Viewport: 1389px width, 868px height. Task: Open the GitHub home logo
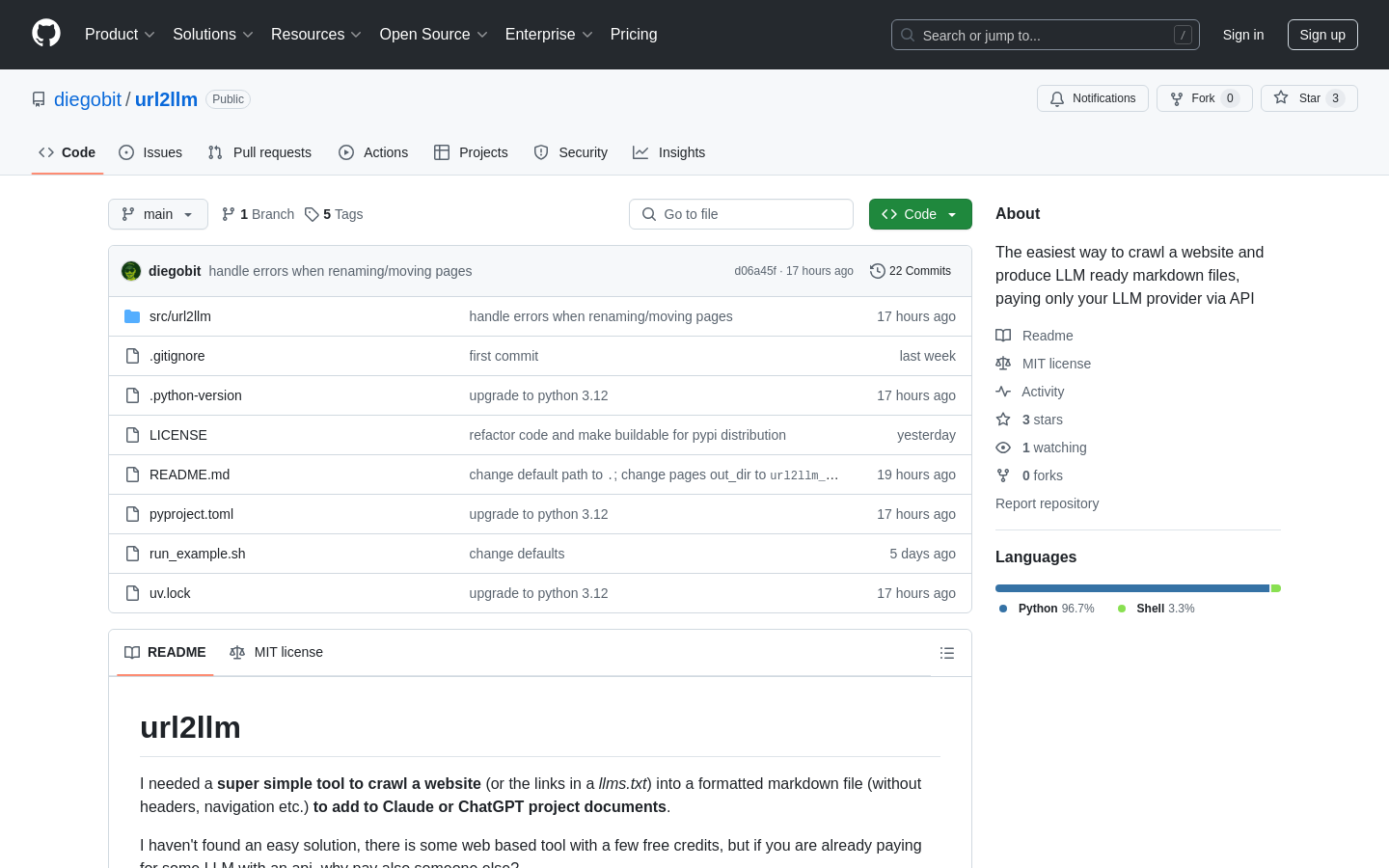(x=46, y=34)
